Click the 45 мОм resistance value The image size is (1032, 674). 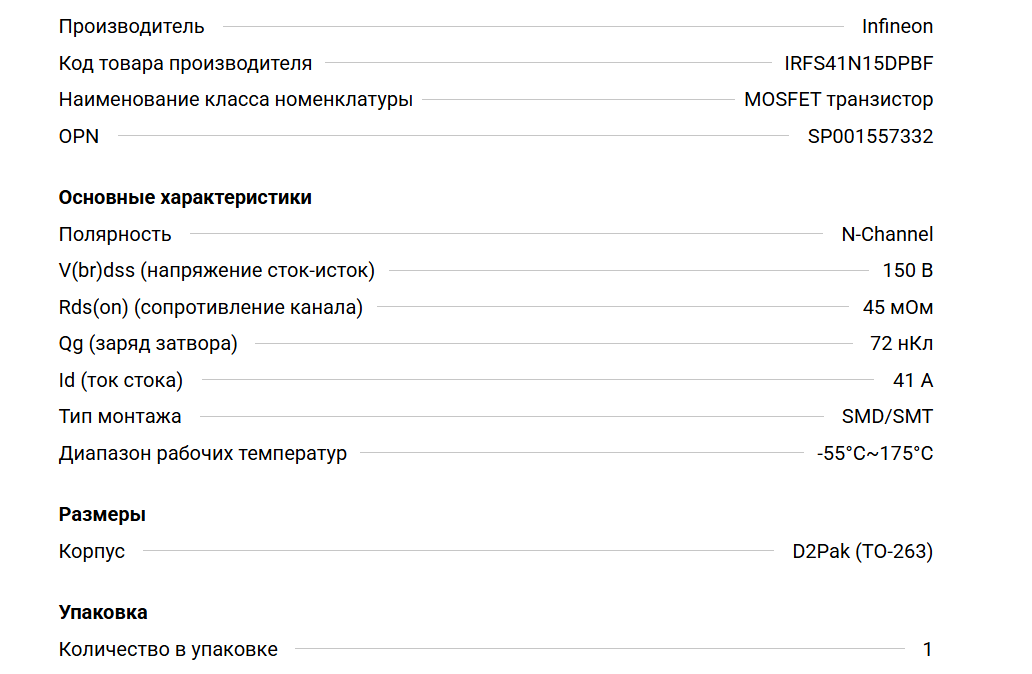pyautogui.click(x=898, y=308)
